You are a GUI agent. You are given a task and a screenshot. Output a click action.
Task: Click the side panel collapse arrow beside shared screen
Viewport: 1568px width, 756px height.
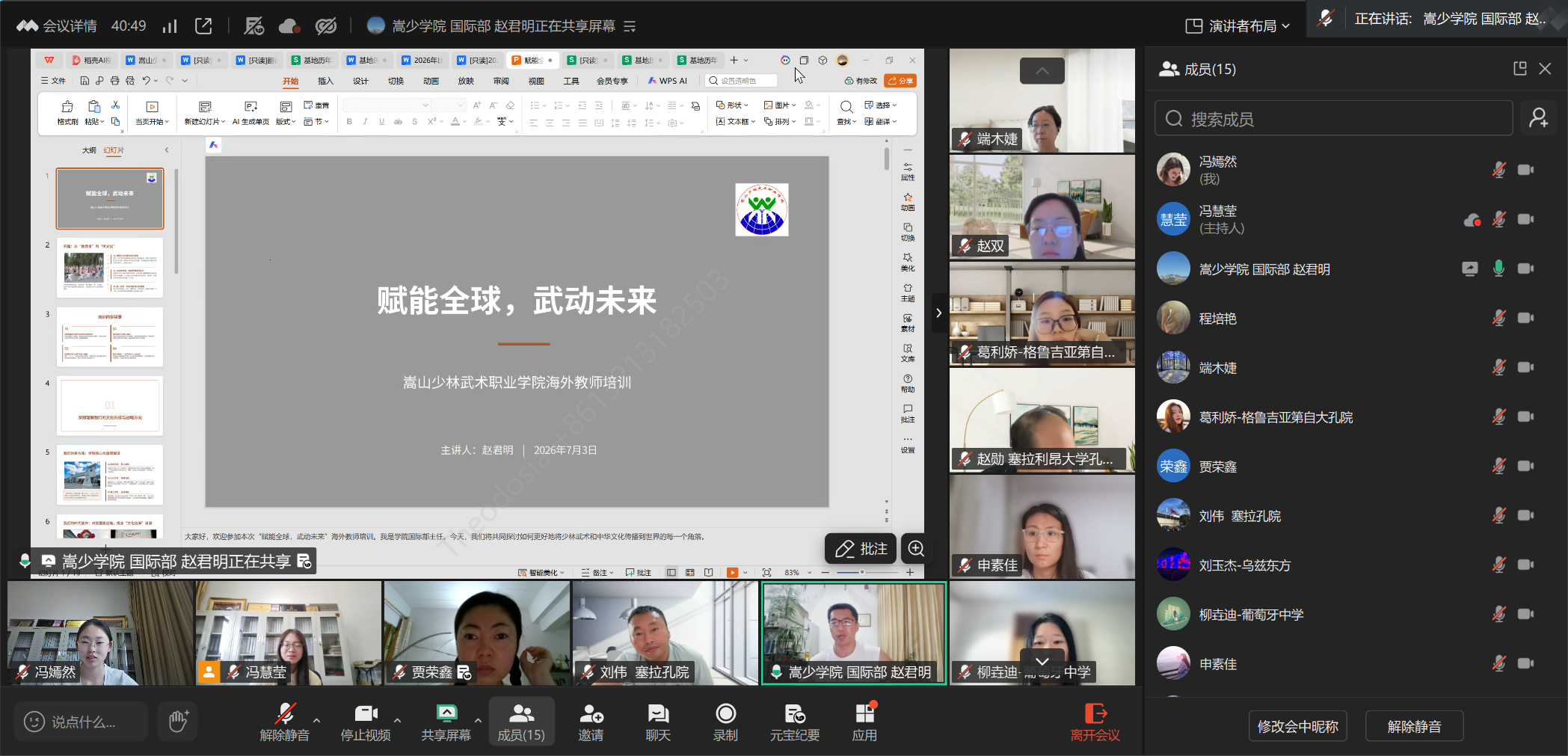pyautogui.click(x=938, y=313)
